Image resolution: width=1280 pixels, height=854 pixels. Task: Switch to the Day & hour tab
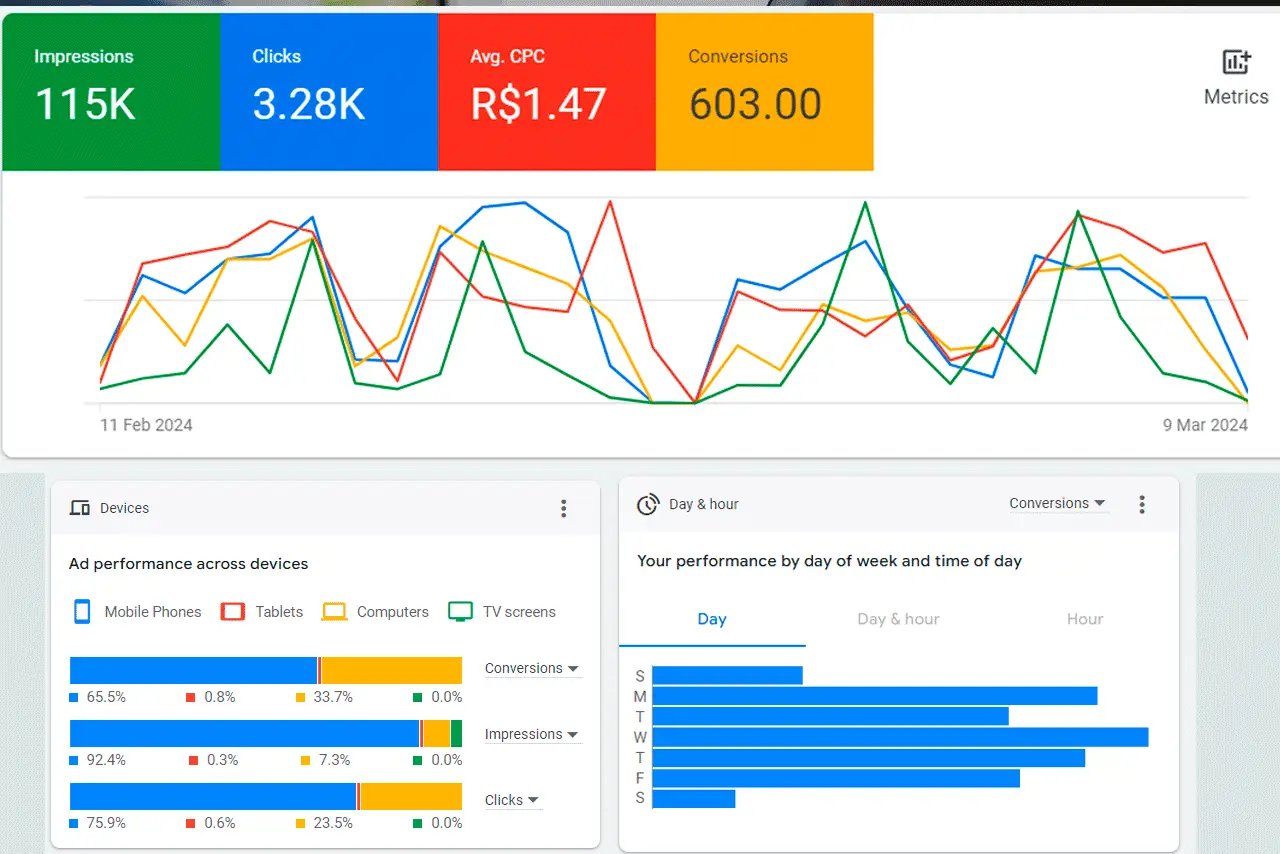tap(898, 619)
